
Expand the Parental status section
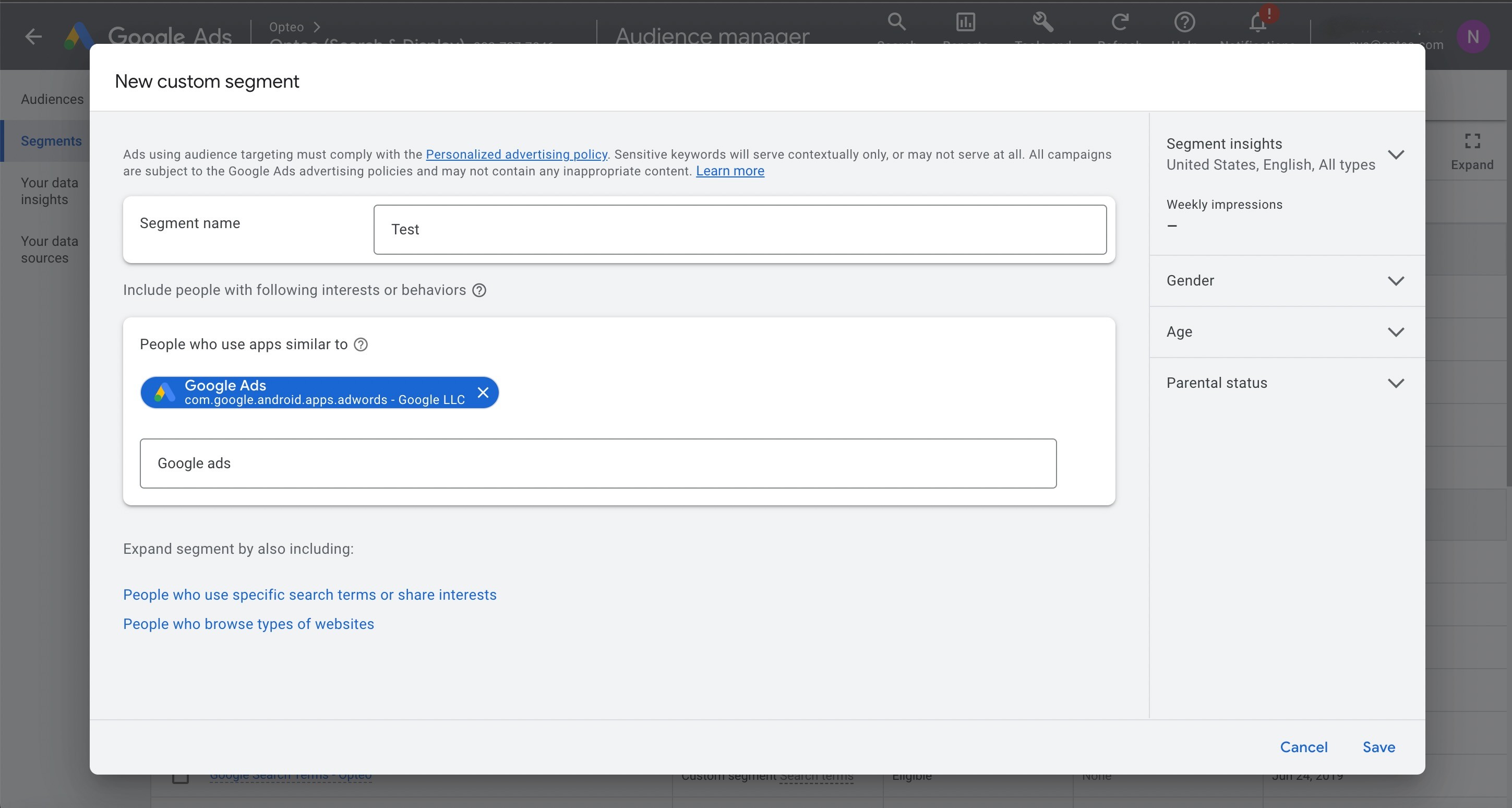[x=1396, y=383]
